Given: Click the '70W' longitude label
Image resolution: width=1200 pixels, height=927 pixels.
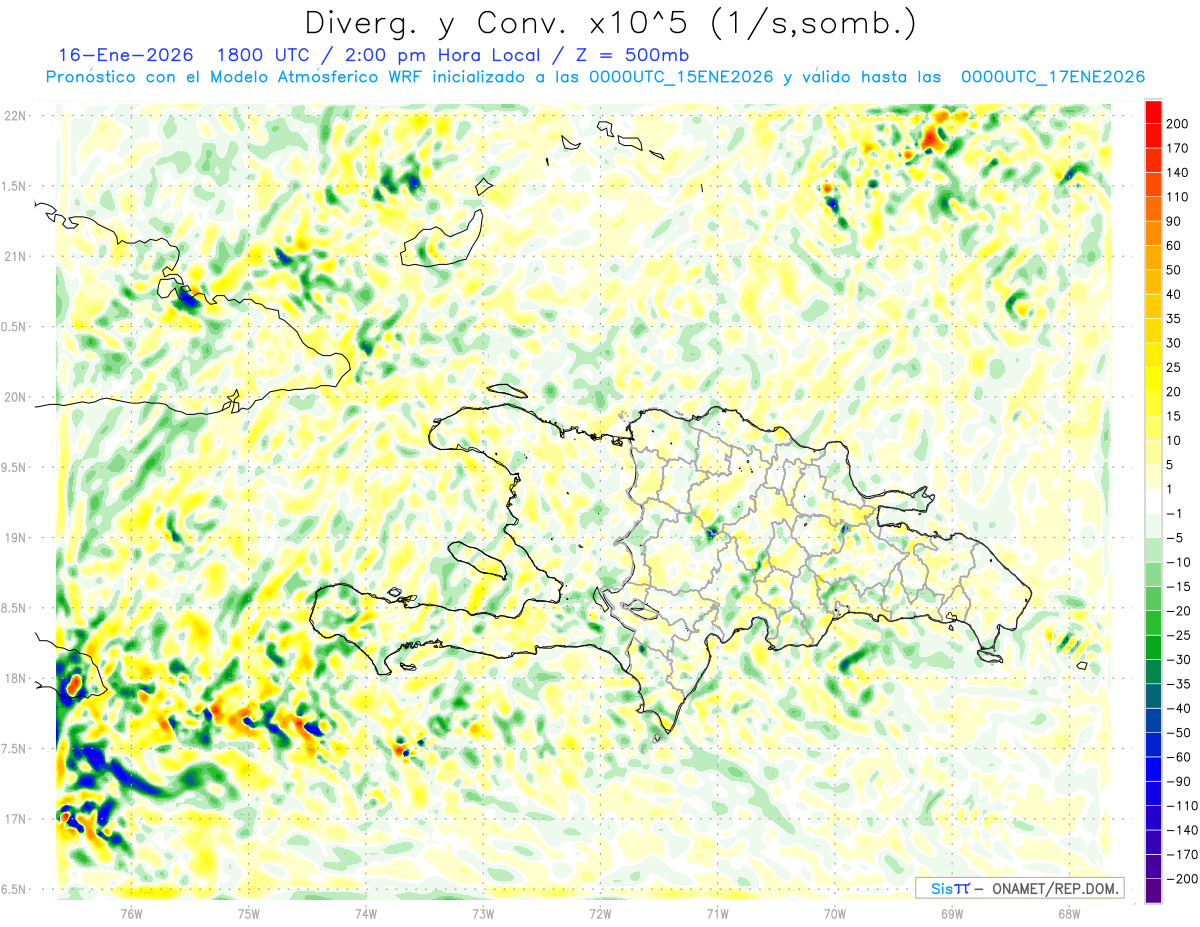Looking at the screenshot, I should click(x=834, y=913).
